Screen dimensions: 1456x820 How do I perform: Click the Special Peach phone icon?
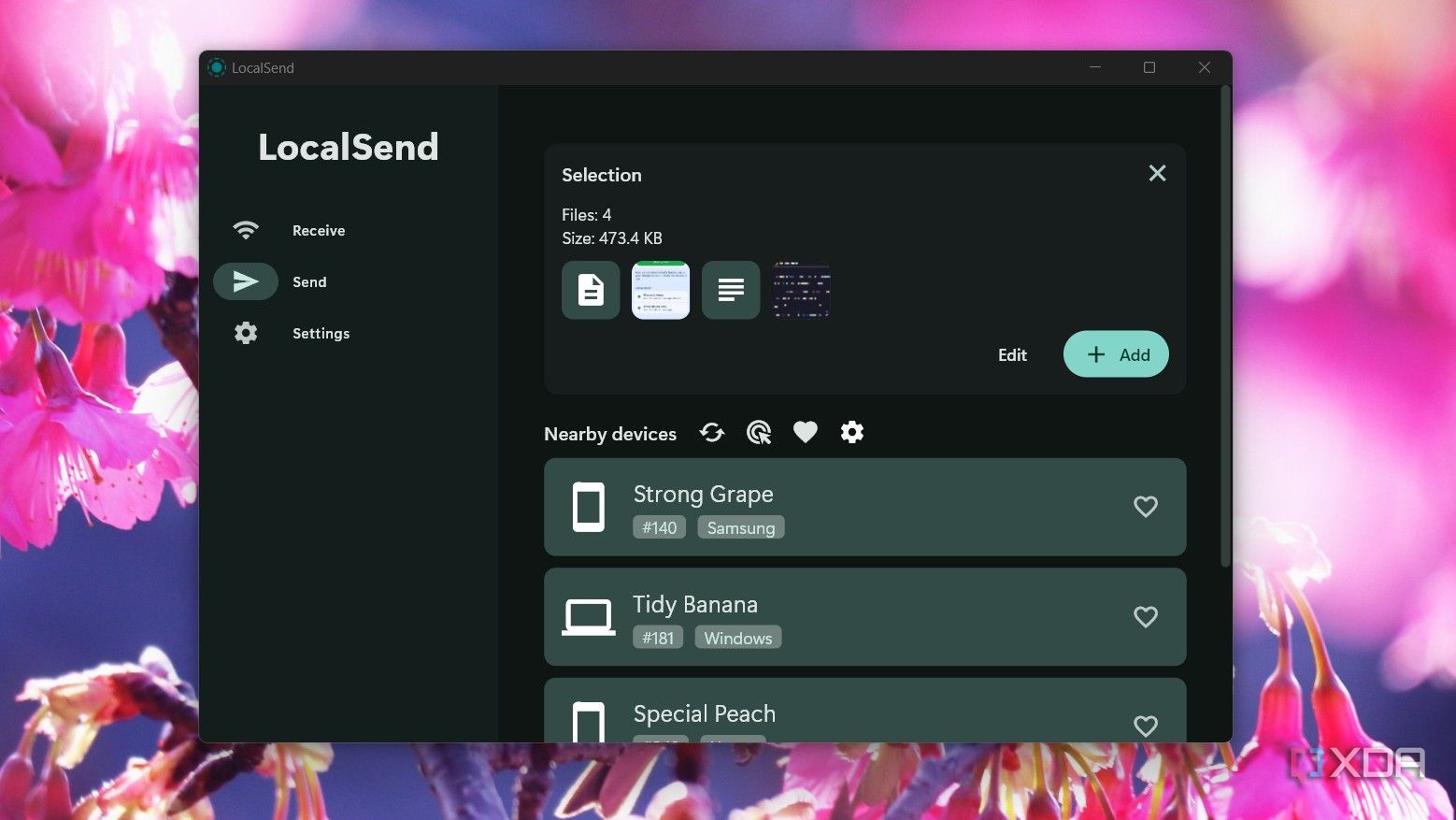pos(589,722)
